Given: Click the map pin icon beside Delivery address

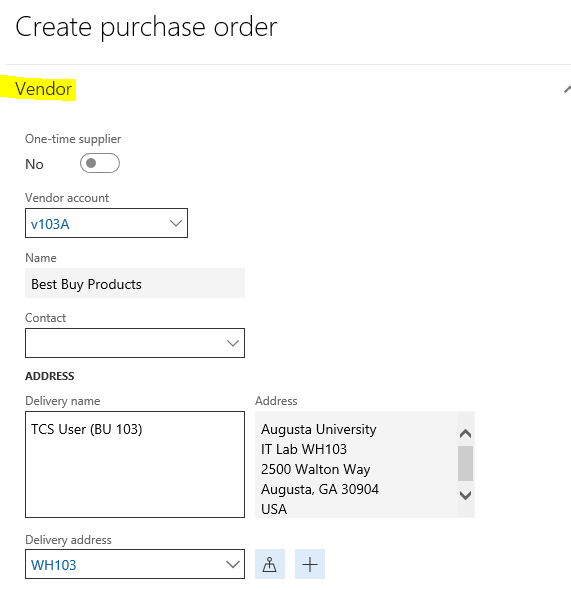Looking at the screenshot, I should [270, 564].
